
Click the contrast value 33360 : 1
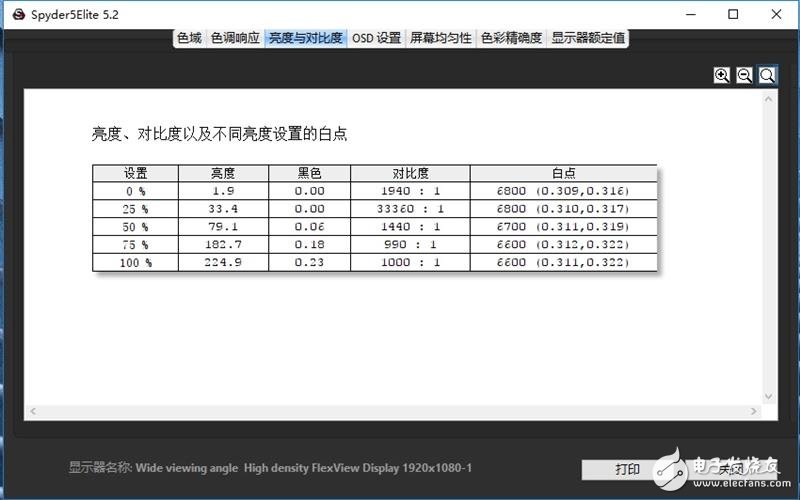410,209
